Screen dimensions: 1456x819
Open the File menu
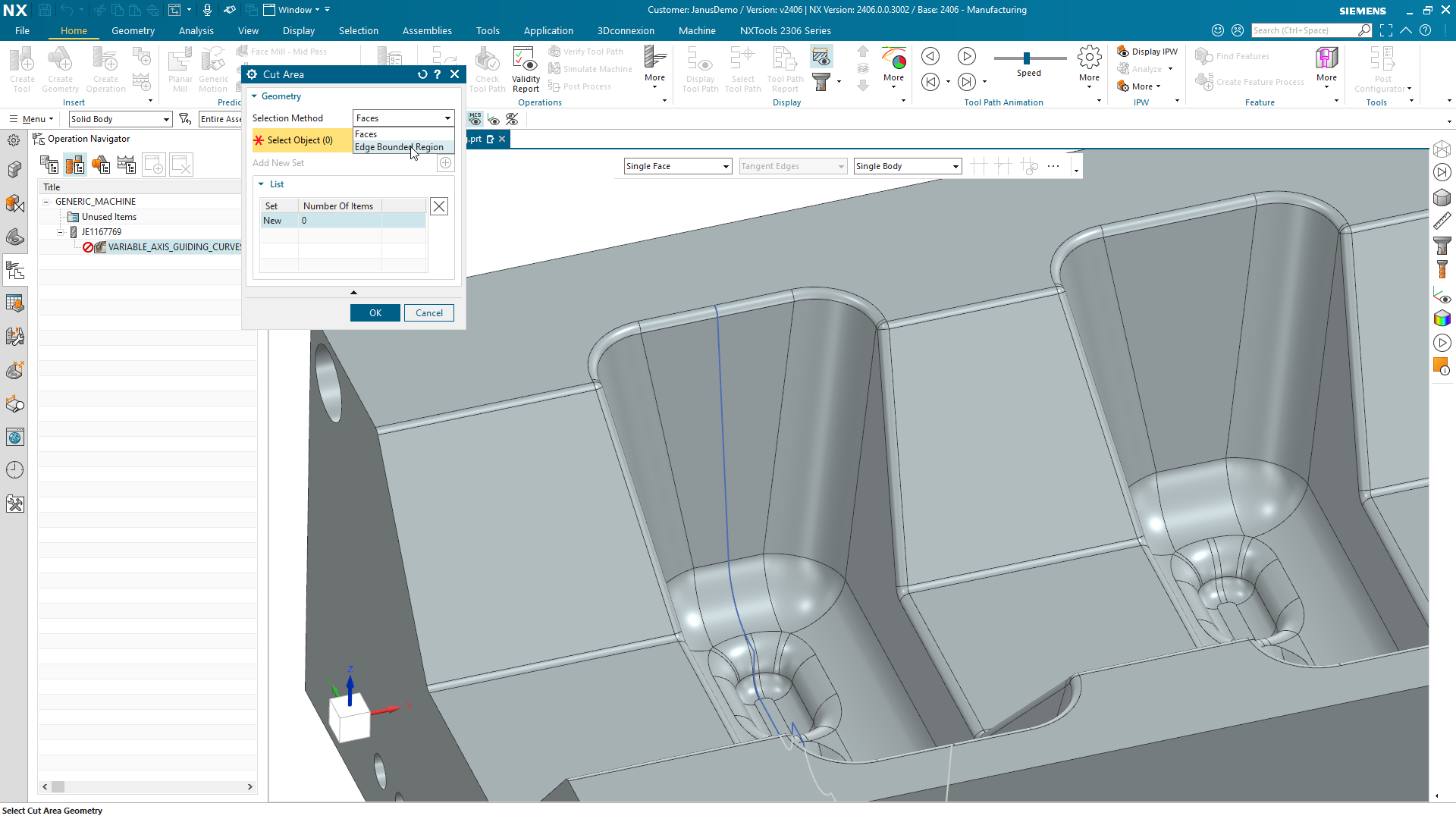tap(23, 30)
